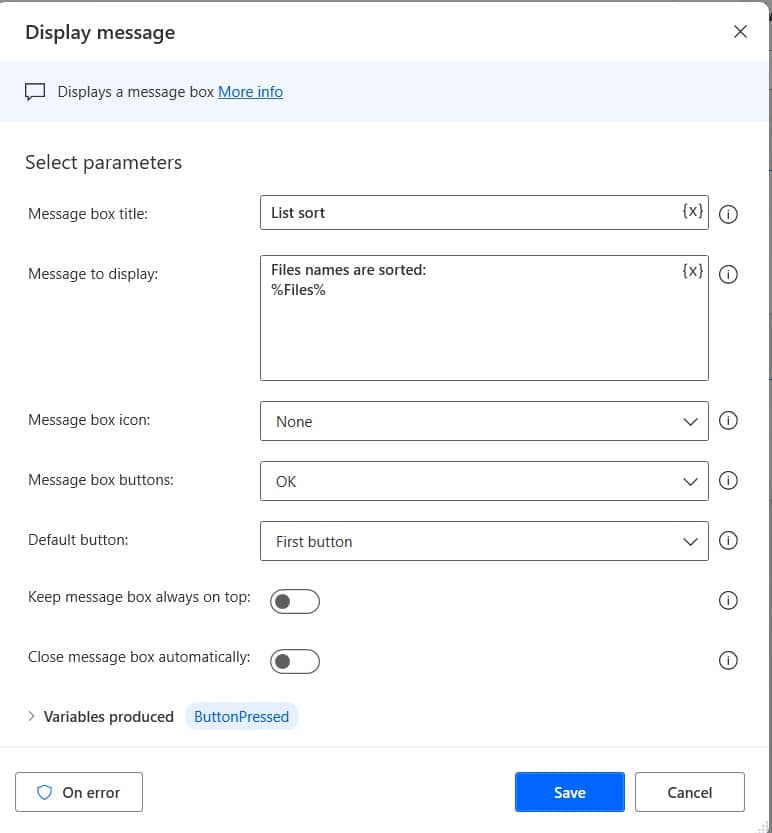The height and width of the screenshot is (833, 772).
Task: Open the On error settings
Action: coord(79,792)
